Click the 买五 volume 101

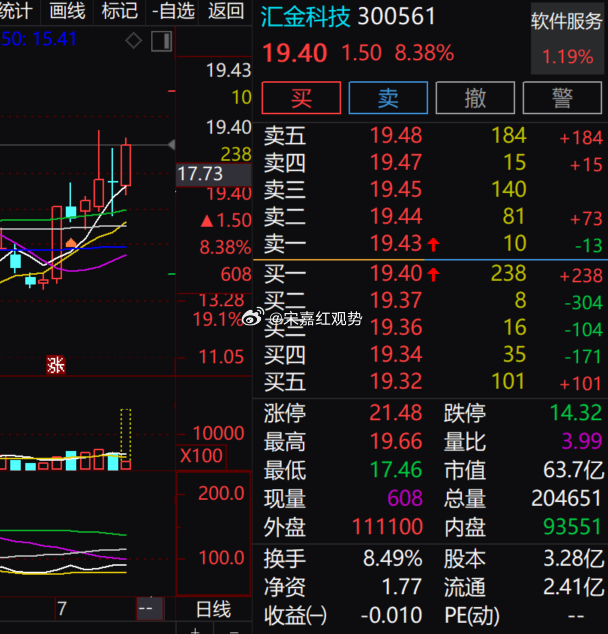(x=509, y=381)
